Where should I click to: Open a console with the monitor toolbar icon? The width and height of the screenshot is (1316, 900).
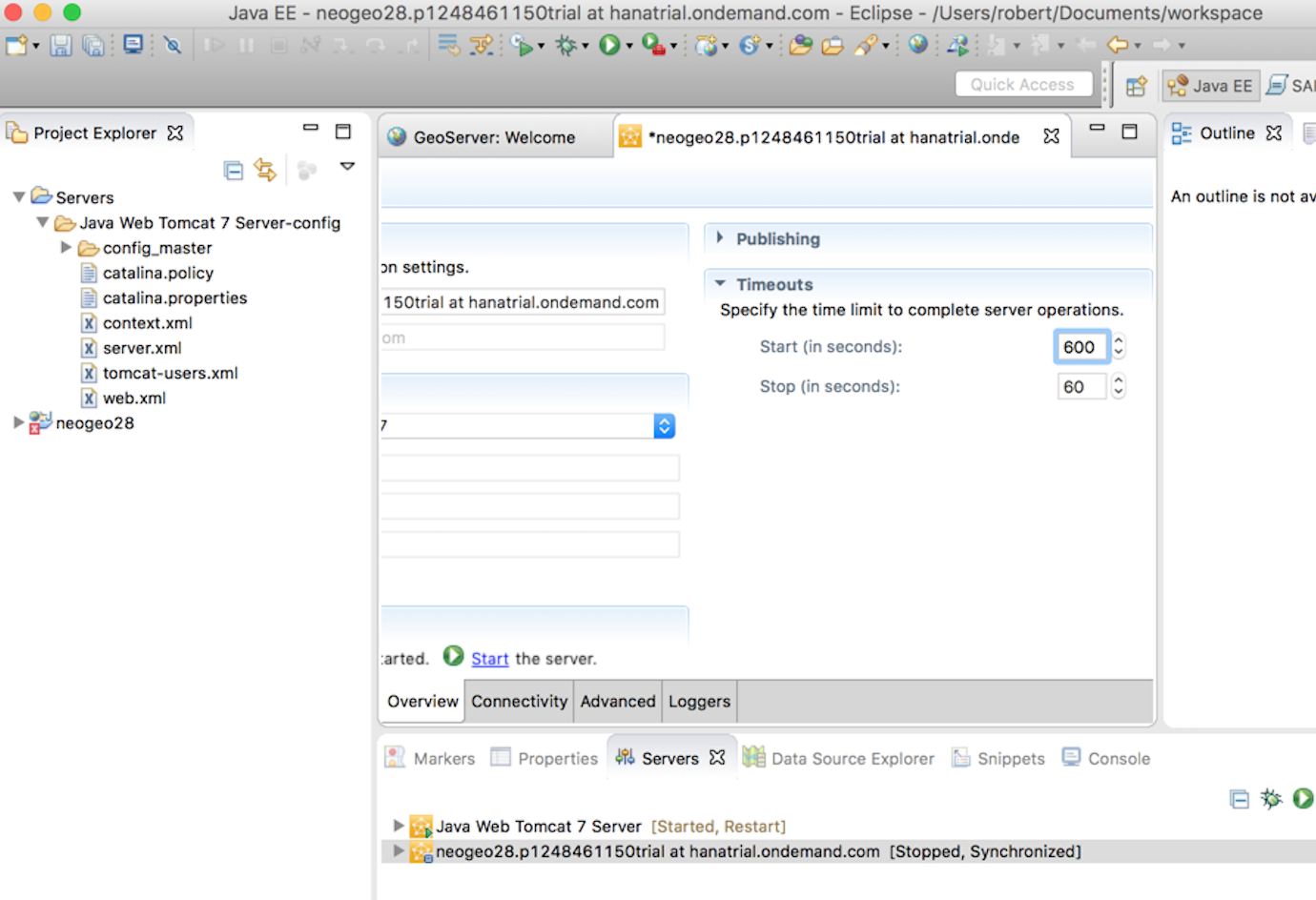134,45
